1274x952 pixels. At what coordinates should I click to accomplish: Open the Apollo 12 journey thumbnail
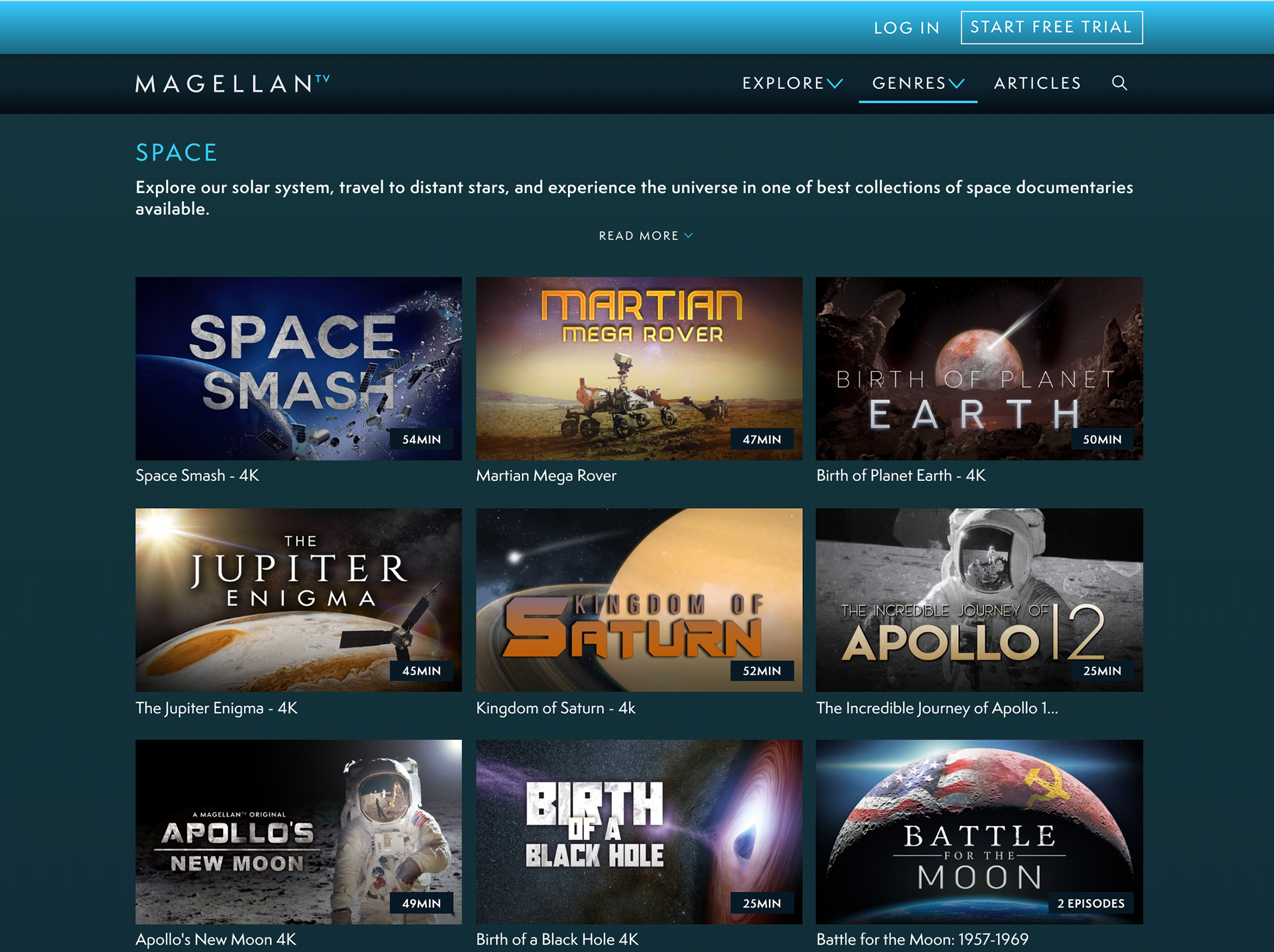(979, 600)
